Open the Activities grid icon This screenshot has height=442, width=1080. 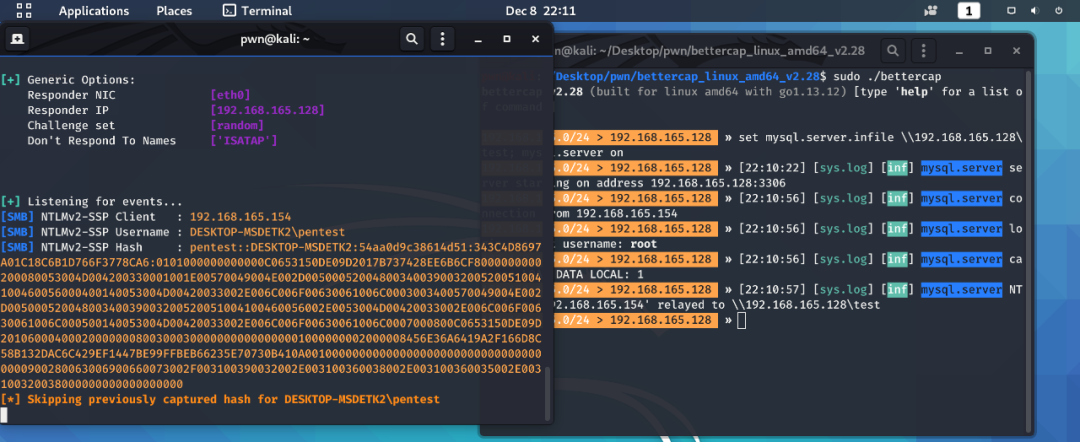[x=23, y=10]
